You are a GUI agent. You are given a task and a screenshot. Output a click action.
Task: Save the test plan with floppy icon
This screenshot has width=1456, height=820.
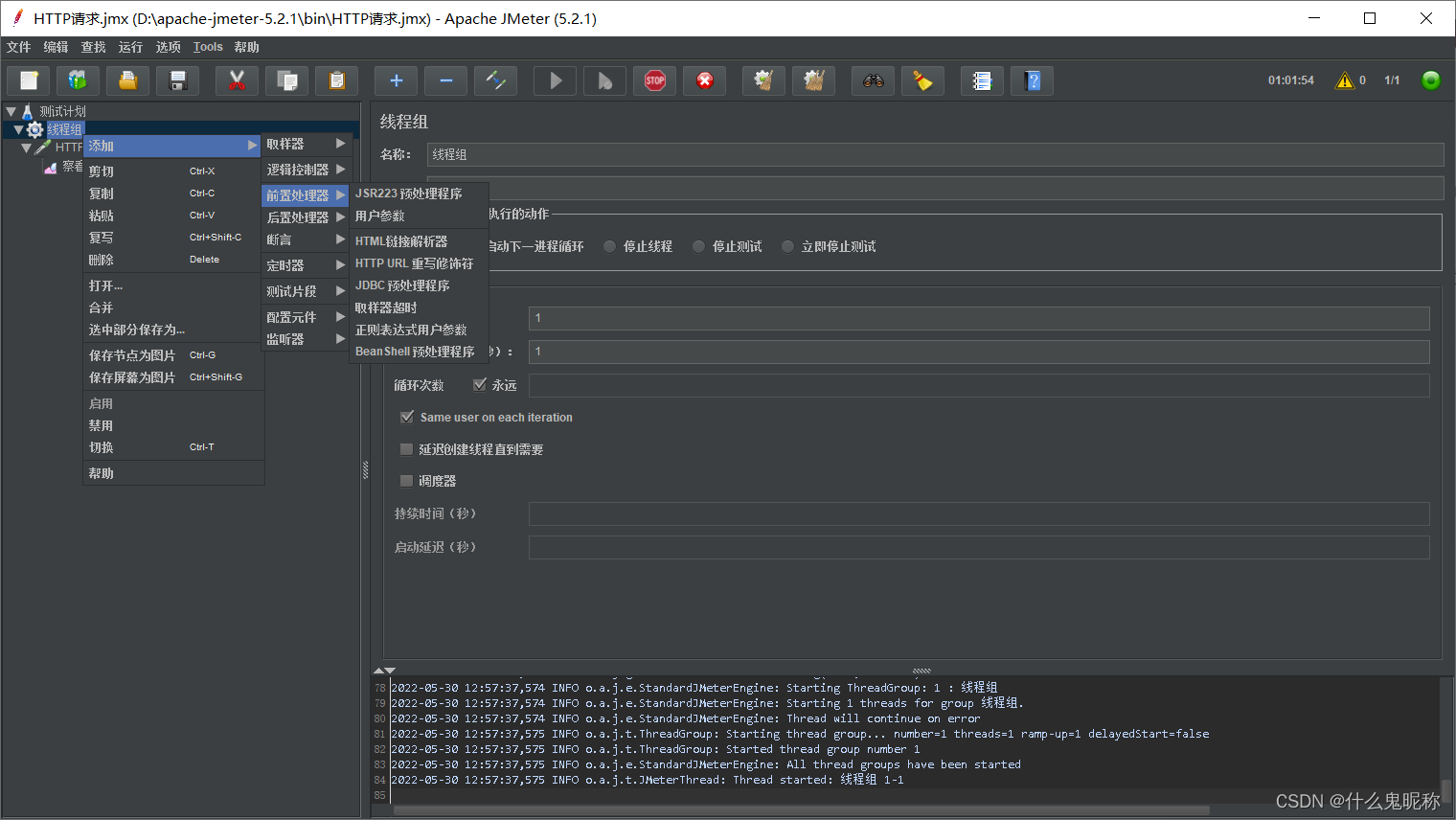click(x=178, y=80)
